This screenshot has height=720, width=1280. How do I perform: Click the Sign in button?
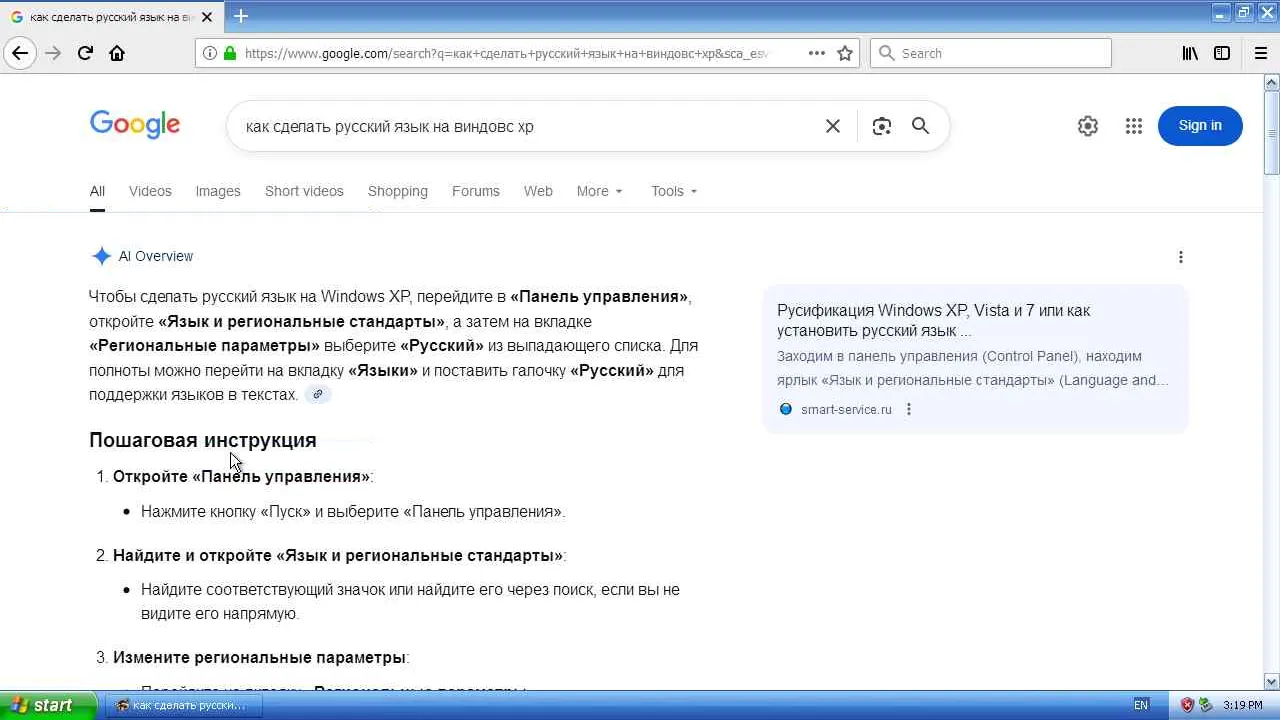[1200, 125]
